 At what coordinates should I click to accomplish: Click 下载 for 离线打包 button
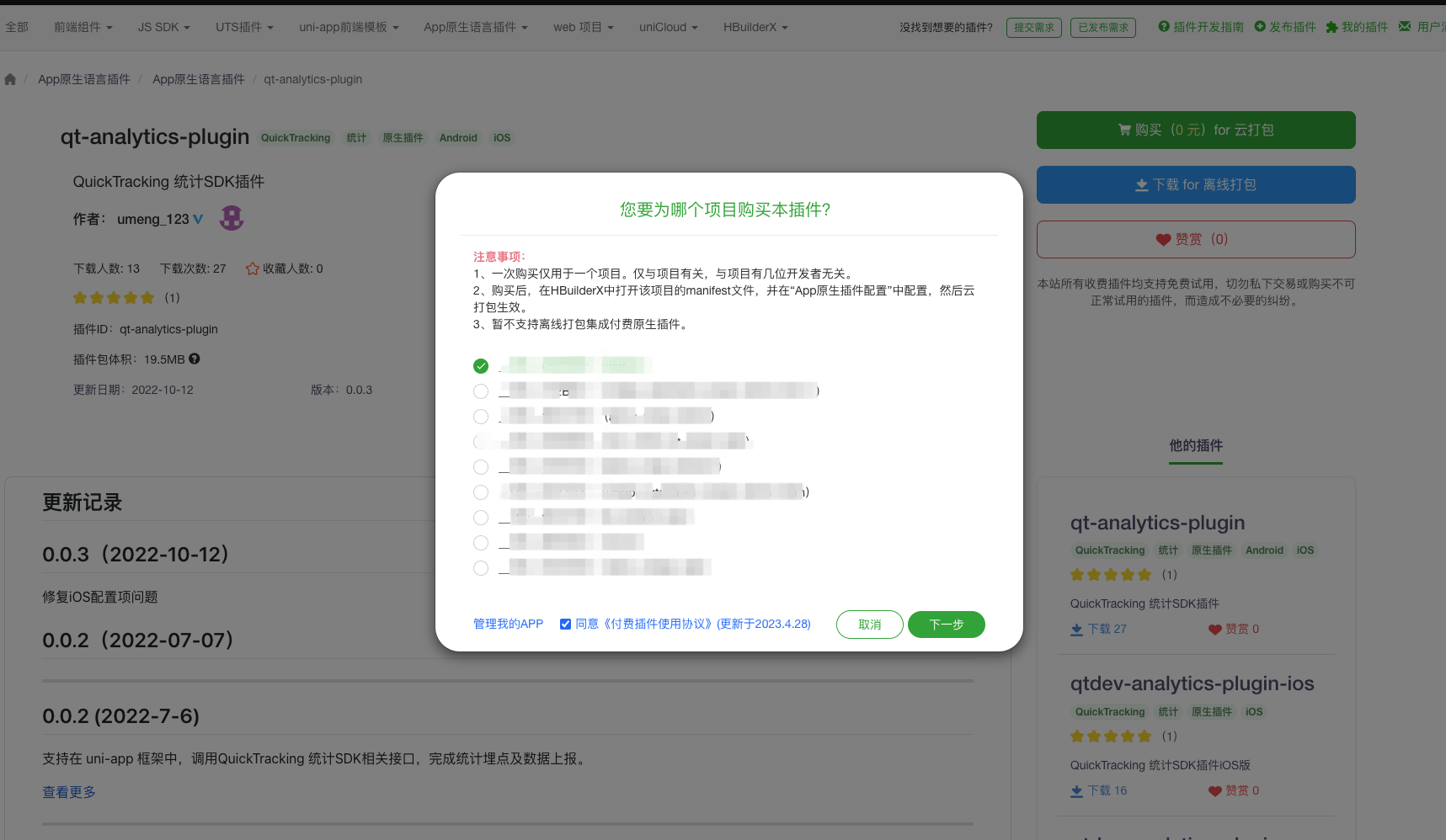[x=1196, y=184]
